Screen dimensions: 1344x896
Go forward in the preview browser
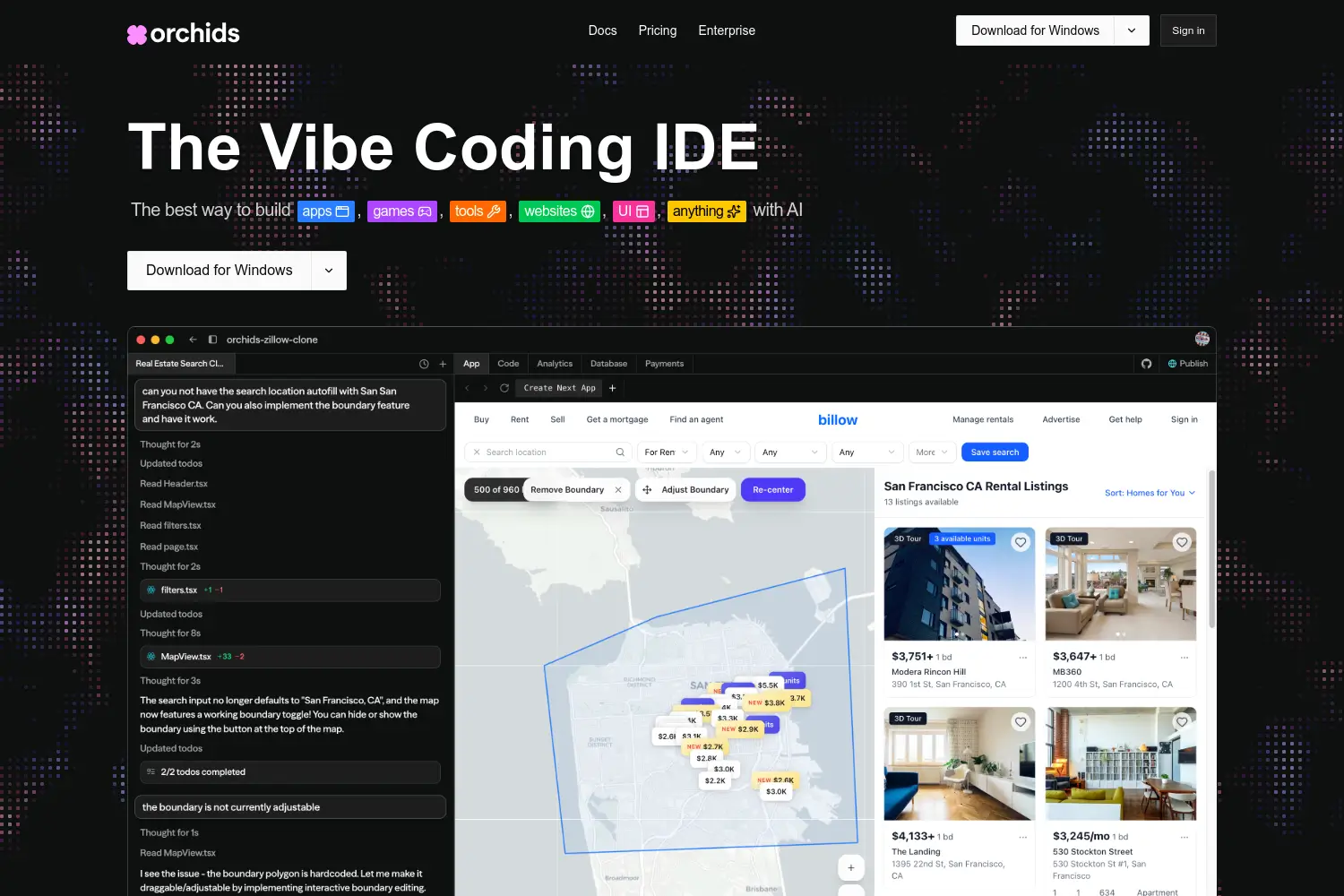click(486, 388)
